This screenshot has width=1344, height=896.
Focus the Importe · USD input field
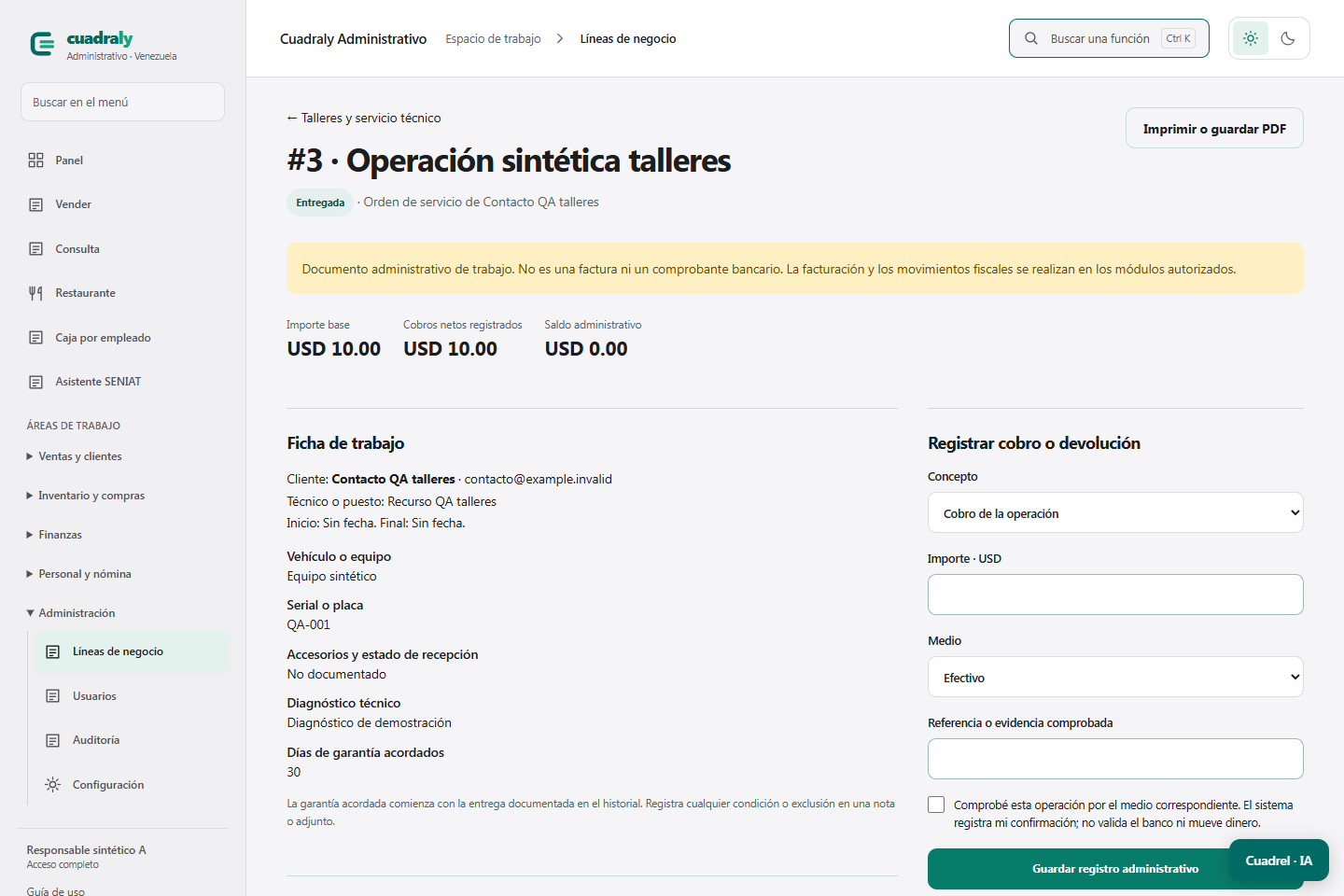[x=1115, y=595]
